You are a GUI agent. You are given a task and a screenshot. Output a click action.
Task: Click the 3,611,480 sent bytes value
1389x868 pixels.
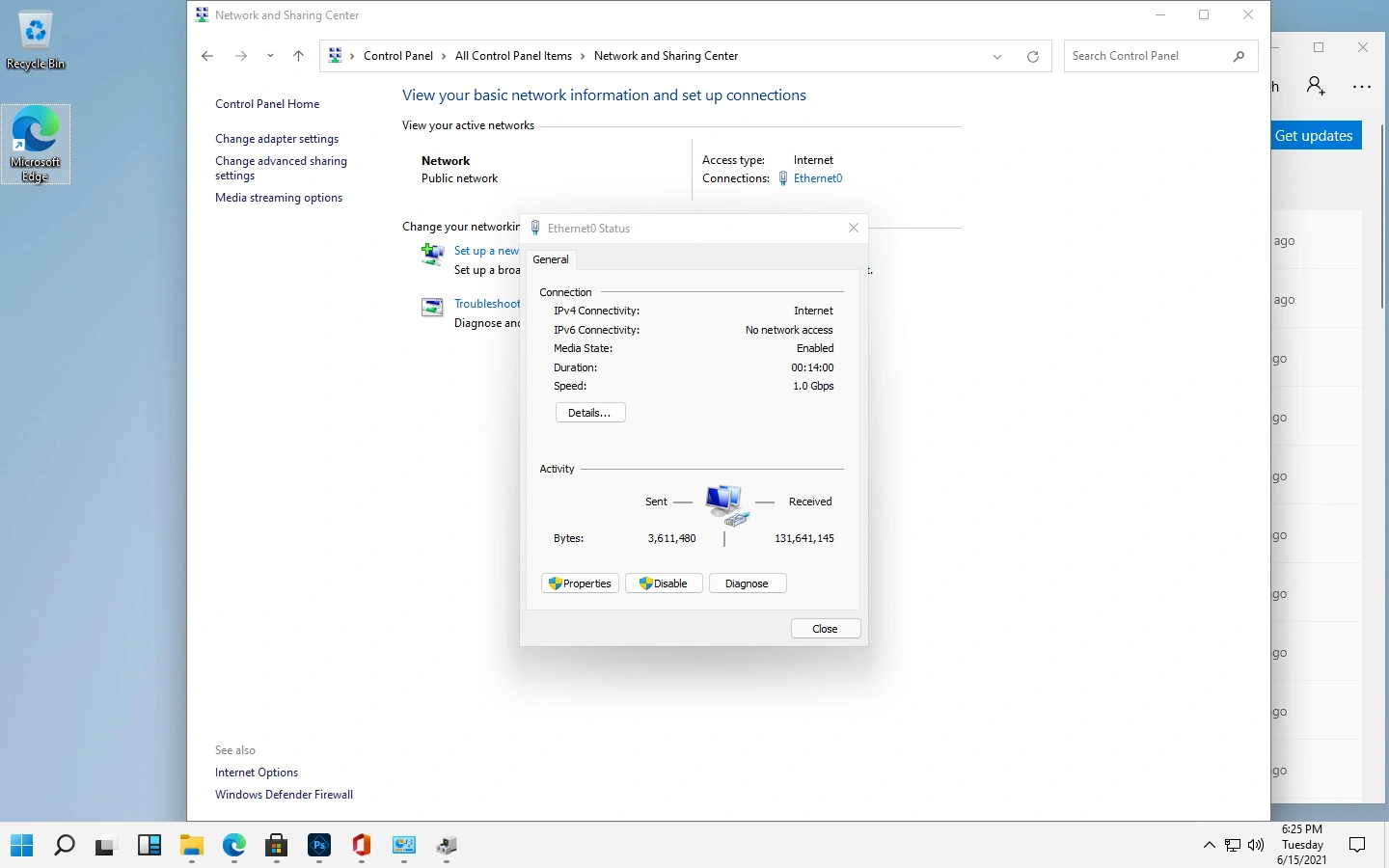671,538
